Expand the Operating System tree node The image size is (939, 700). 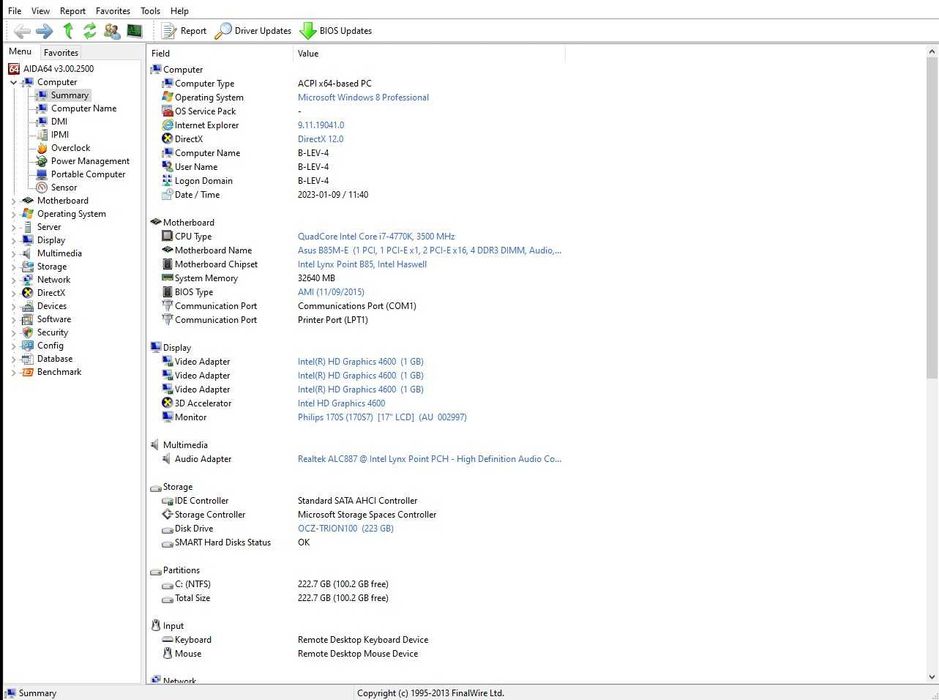pos(13,214)
